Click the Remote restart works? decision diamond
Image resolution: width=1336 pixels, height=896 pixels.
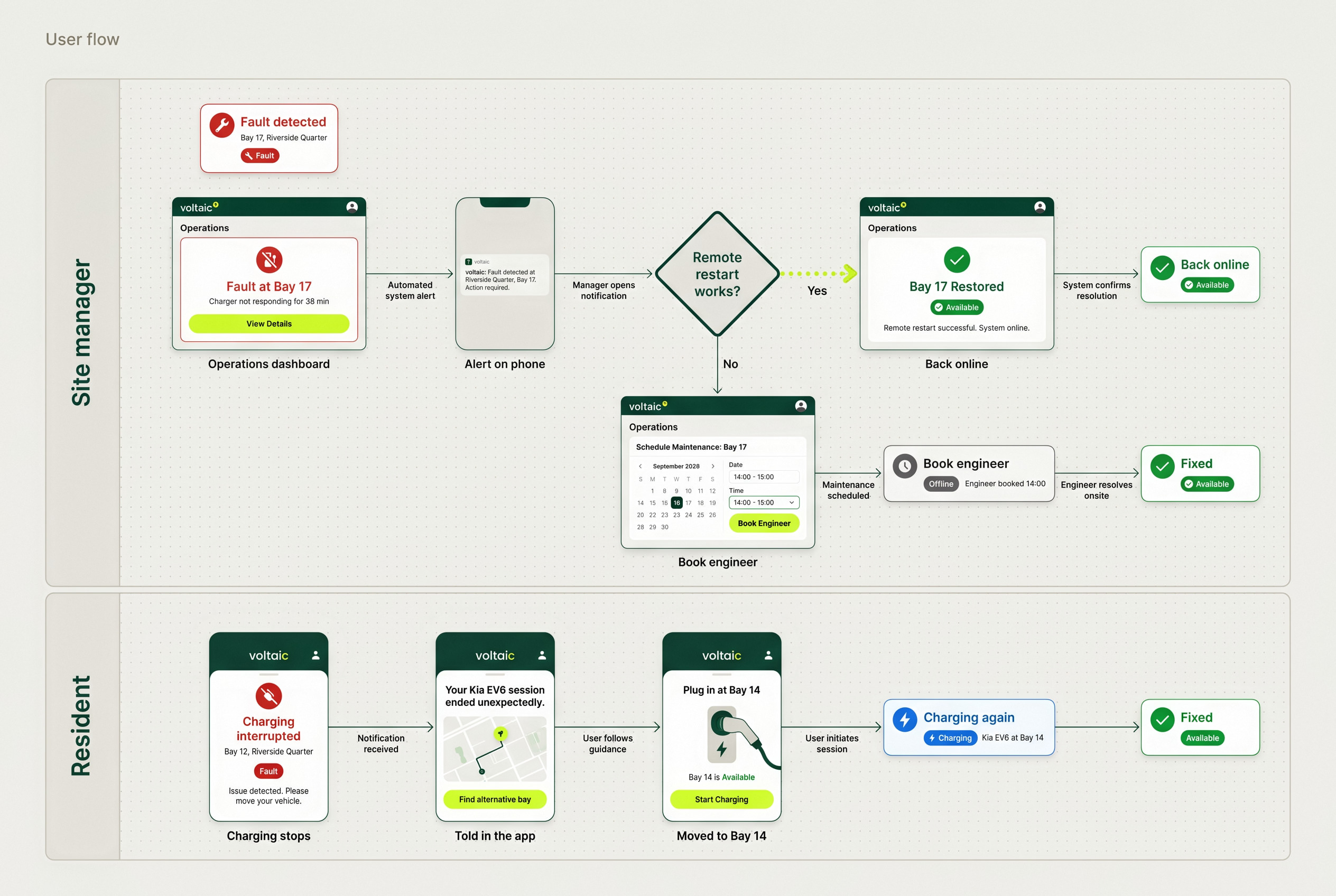717,274
